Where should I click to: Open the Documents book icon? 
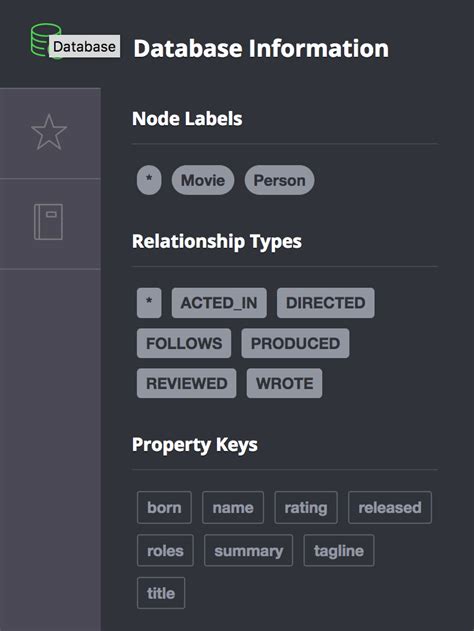pos(48,222)
